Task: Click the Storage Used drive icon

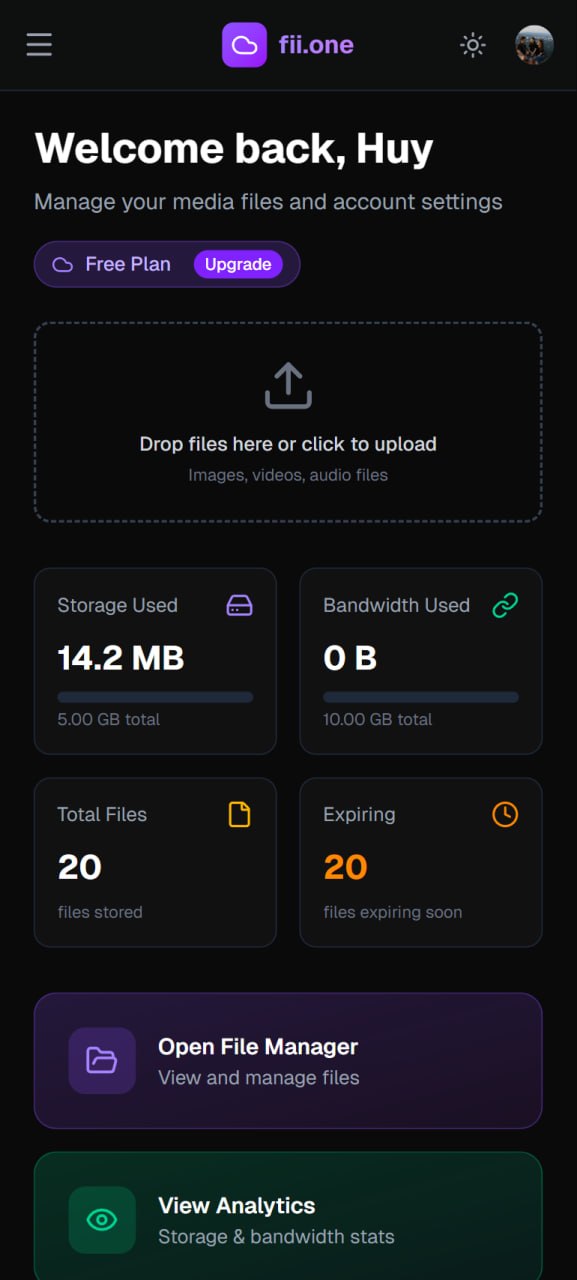Action: (239, 605)
